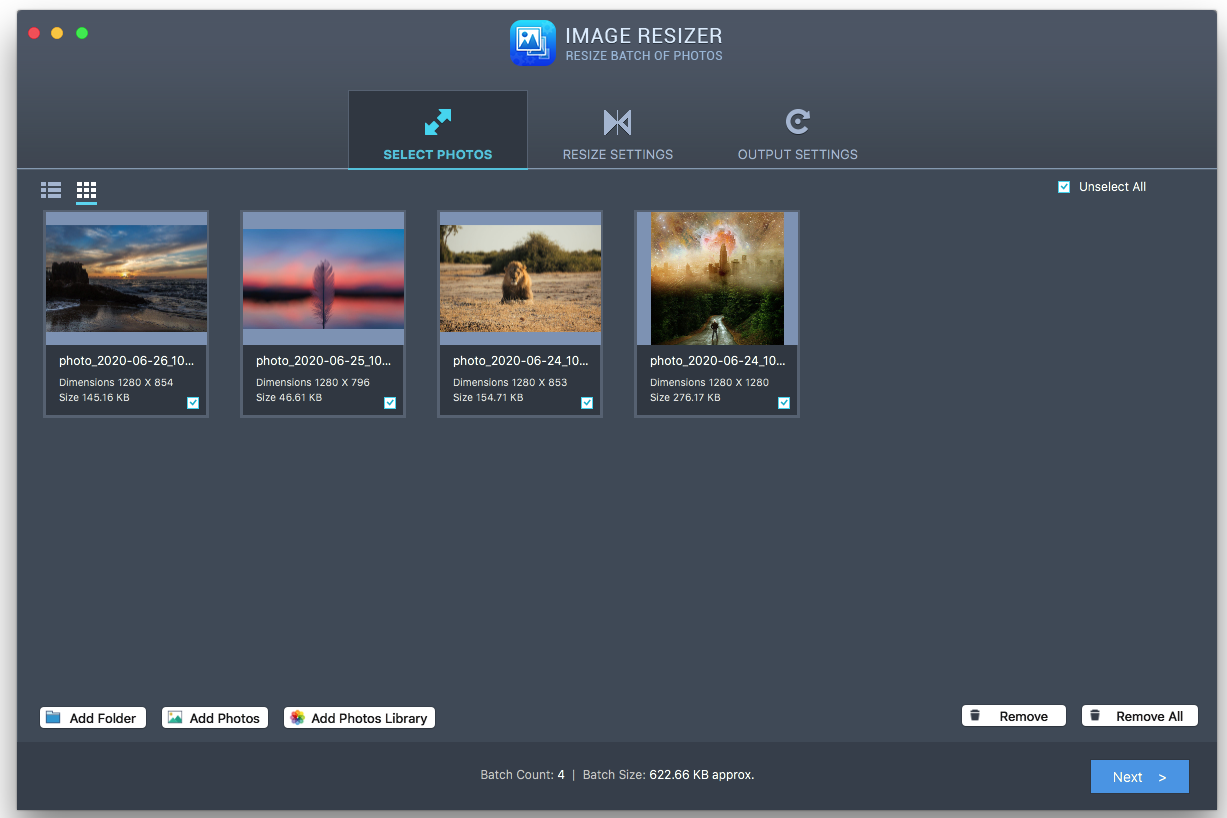Click the blue folder icon in Add Folder
The width and height of the screenshot is (1227, 818).
click(x=54, y=718)
